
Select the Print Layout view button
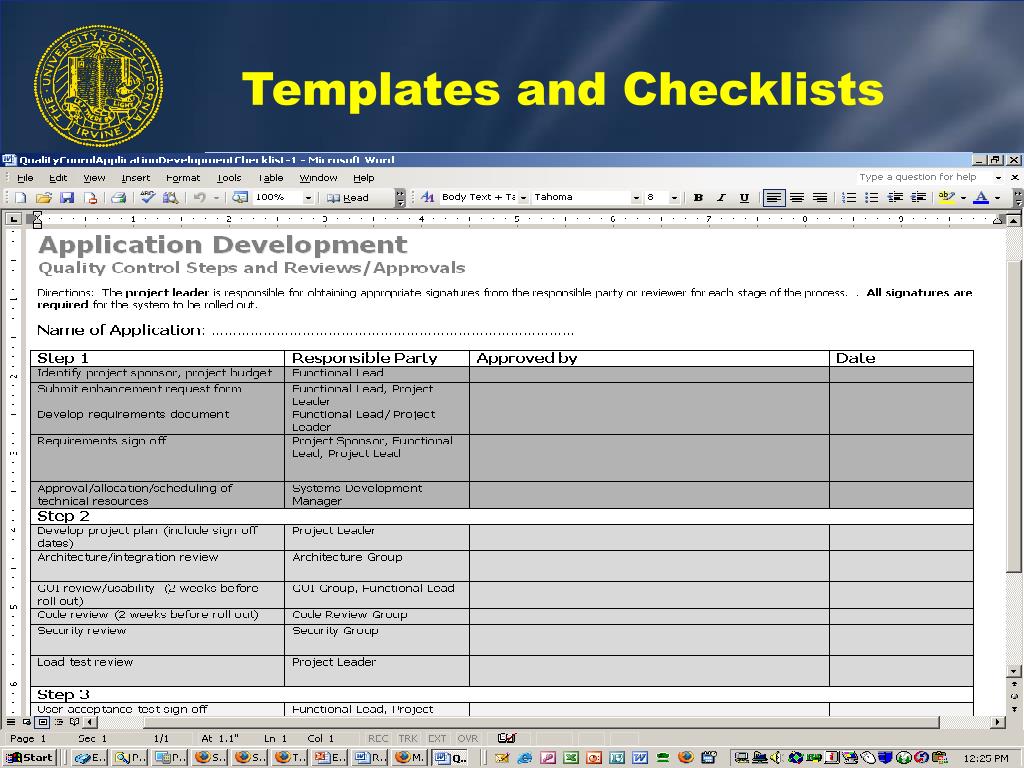[x=42, y=722]
